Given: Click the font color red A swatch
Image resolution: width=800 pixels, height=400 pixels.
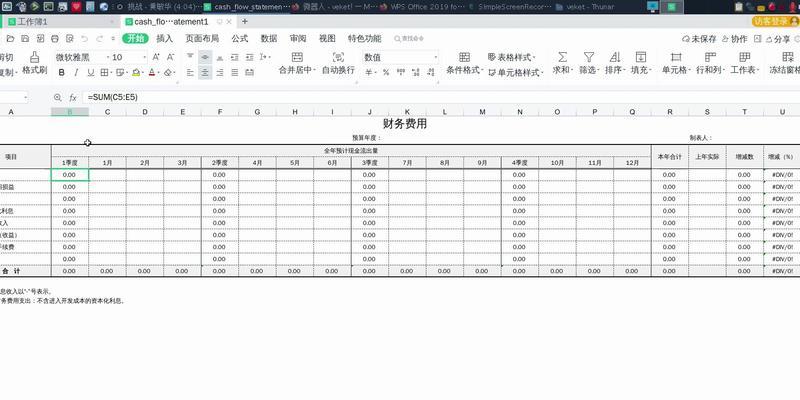Looking at the screenshot, I should [x=151, y=72].
